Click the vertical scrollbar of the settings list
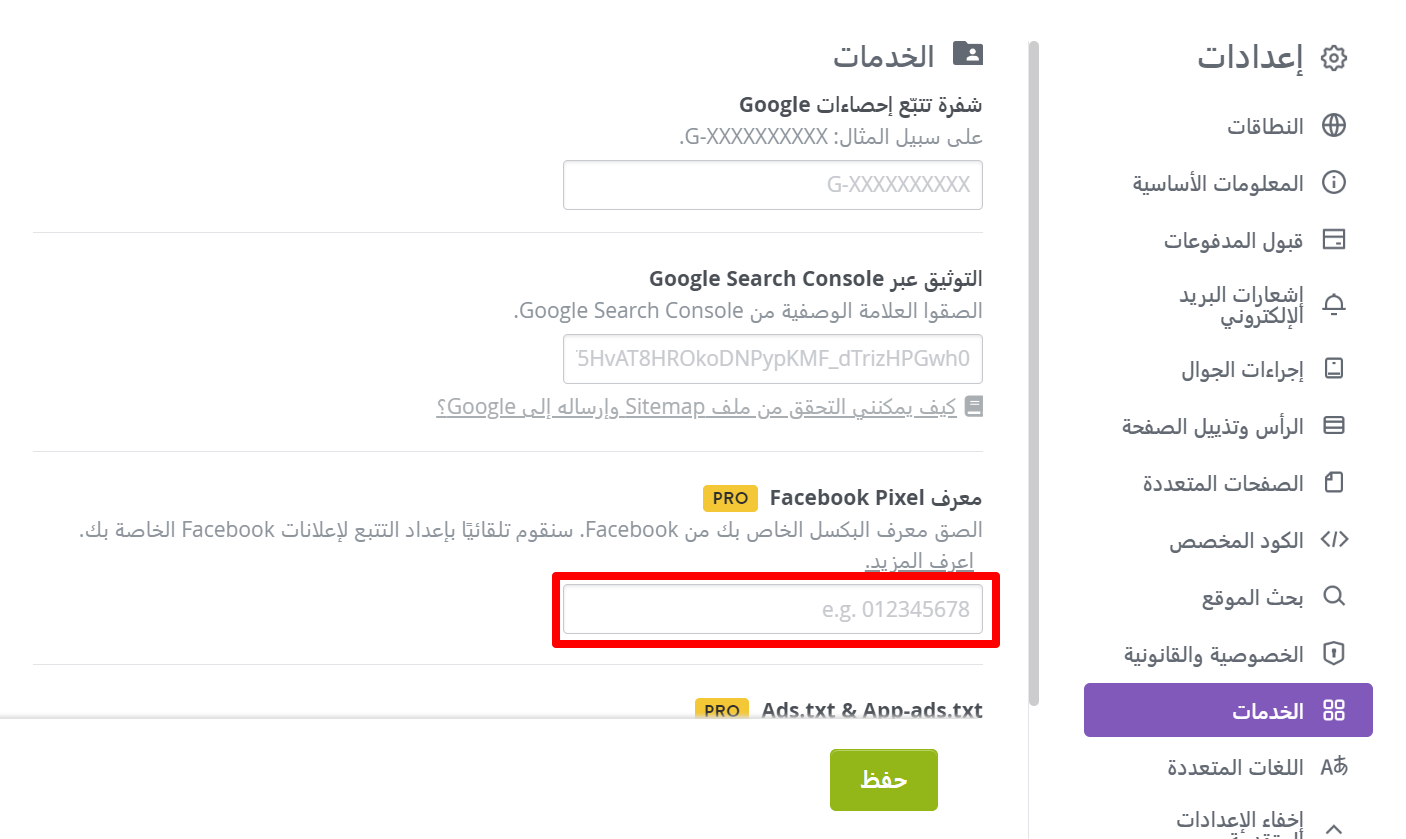Image resolution: width=1406 pixels, height=839 pixels. point(1034,370)
